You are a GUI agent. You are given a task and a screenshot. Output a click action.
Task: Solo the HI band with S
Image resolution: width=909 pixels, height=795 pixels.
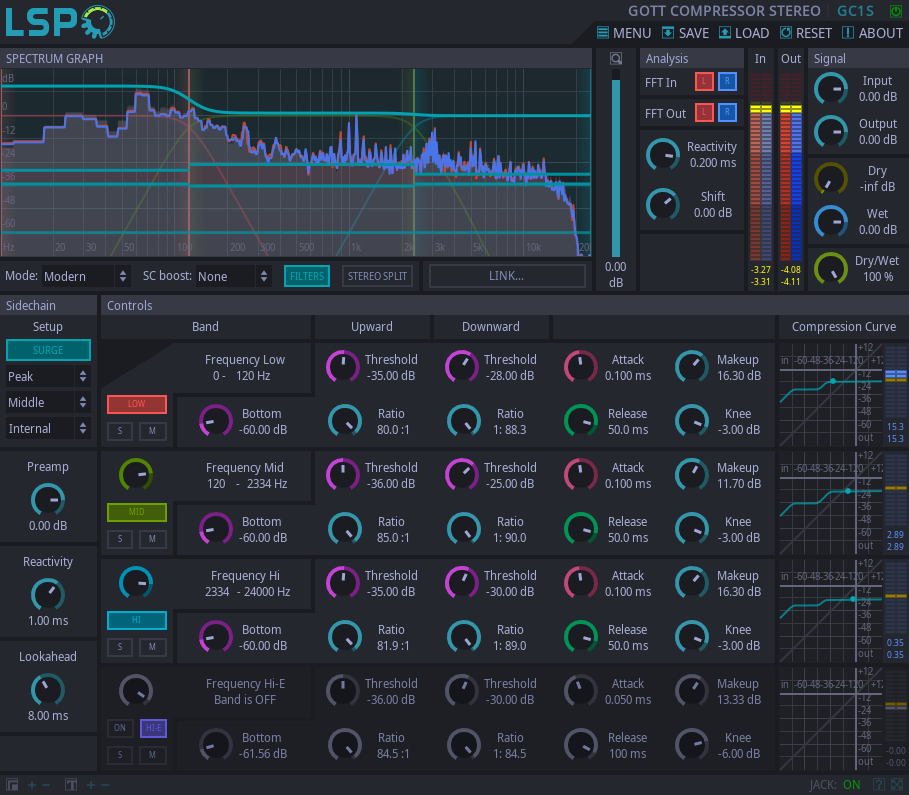pos(120,647)
